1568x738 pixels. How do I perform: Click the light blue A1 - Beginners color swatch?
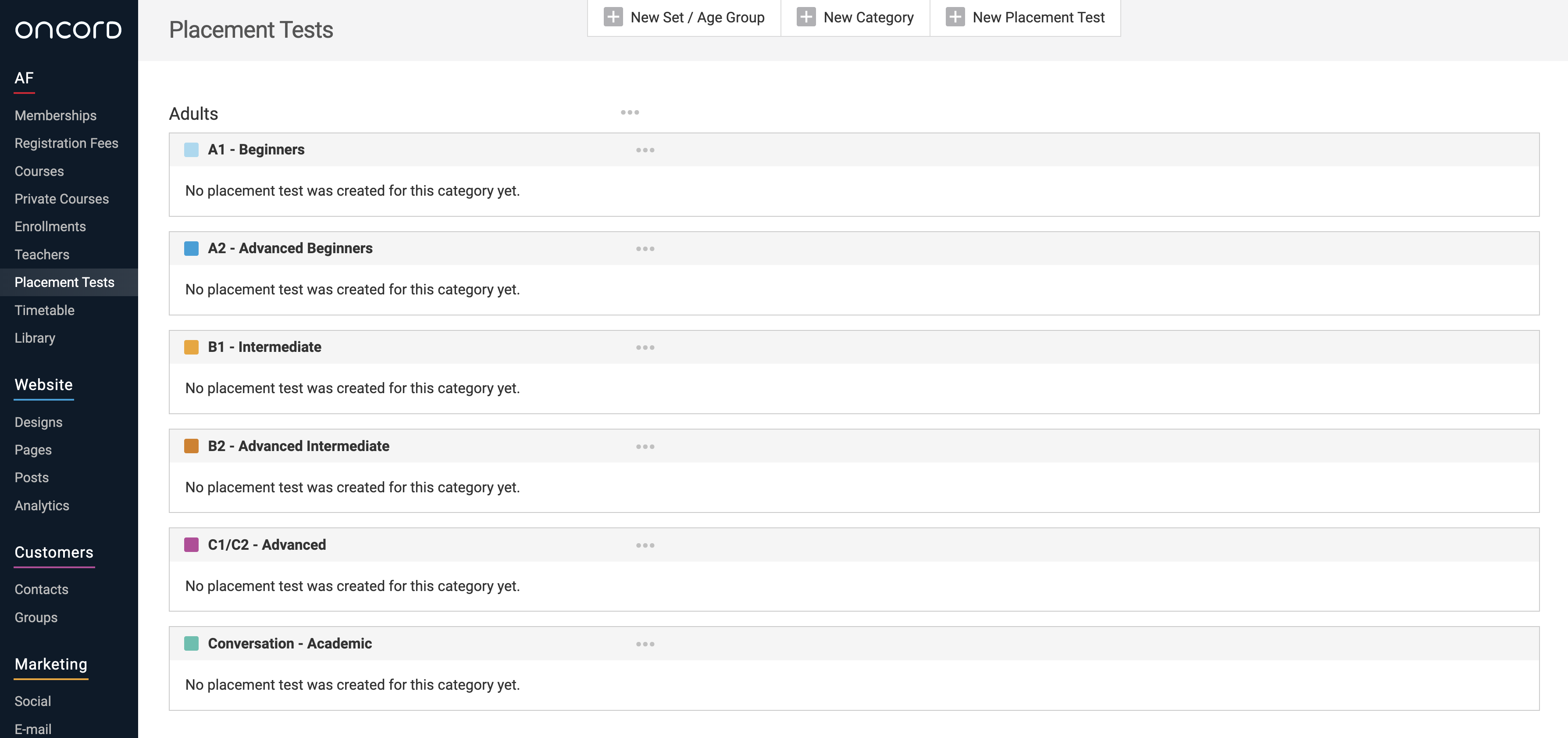(x=191, y=150)
